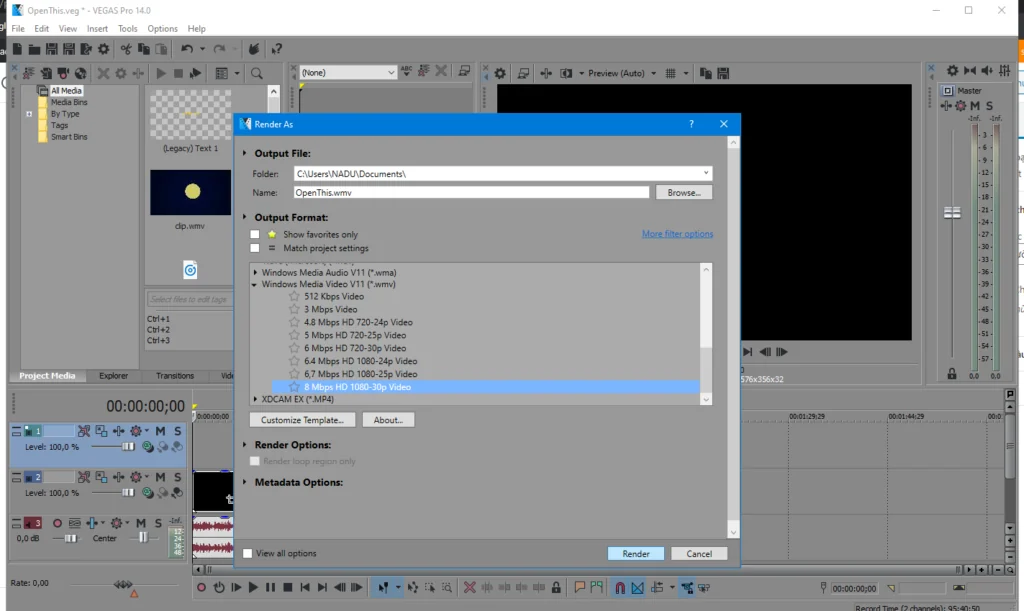Screen dimensions: 1024x611
Task: Click the Play button in transport bar
Action: (253, 588)
